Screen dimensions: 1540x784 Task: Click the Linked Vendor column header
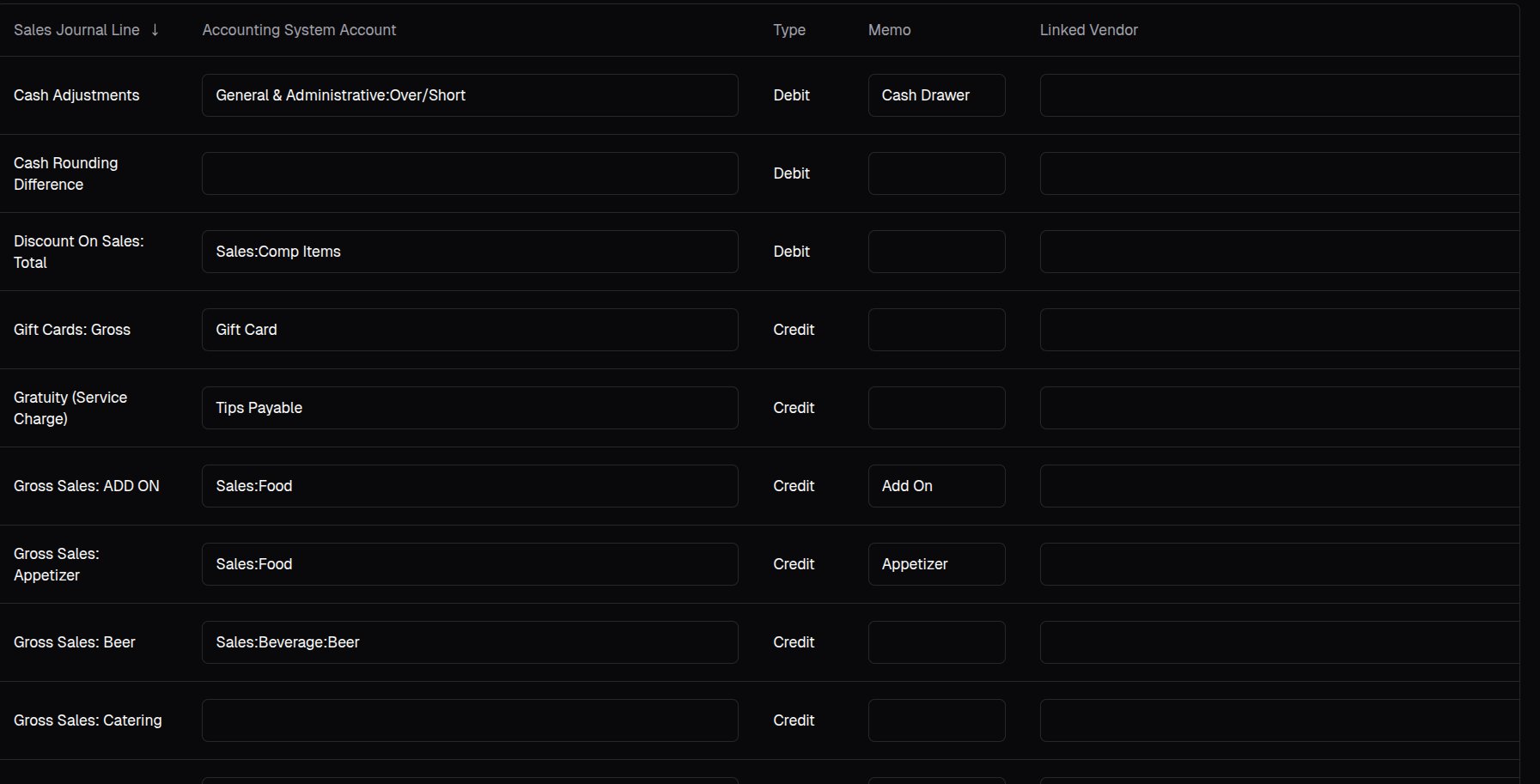click(x=1088, y=30)
